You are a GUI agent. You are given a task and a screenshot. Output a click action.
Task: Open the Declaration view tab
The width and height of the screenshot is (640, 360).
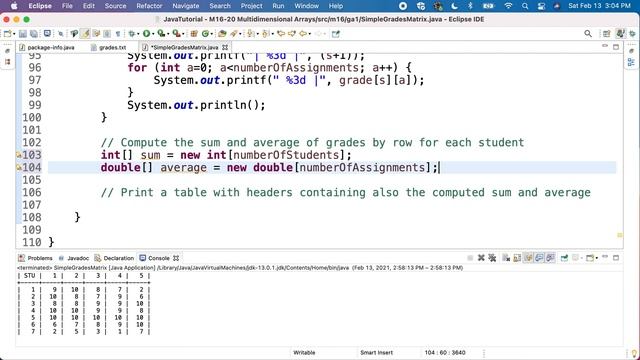click(114, 258)
